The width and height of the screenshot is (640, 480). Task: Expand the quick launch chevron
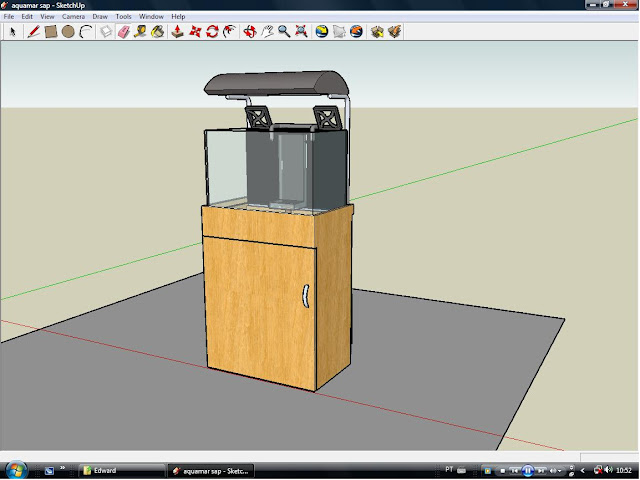coord(62,468)
